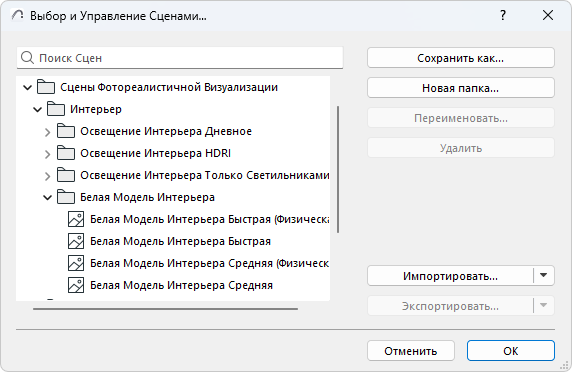The height and width of the screenshot is (372, 572).
Task: Click the Переименовать... button
Action: point(461,118)
